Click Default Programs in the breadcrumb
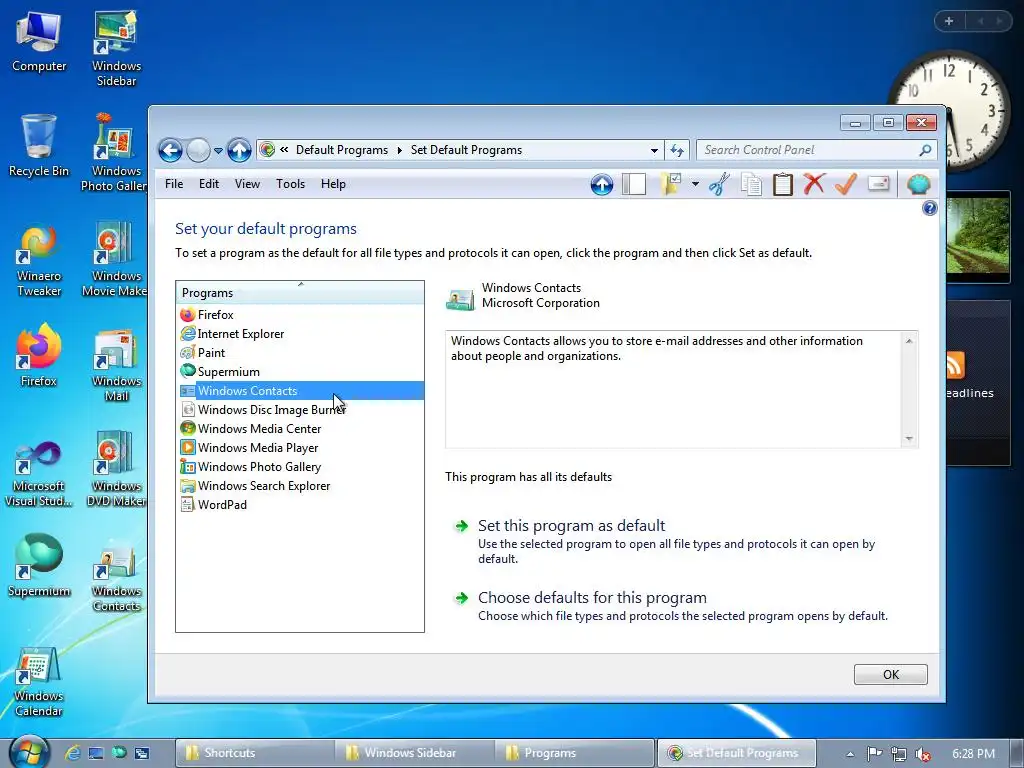1024x768 pixels. coord(342,150)
